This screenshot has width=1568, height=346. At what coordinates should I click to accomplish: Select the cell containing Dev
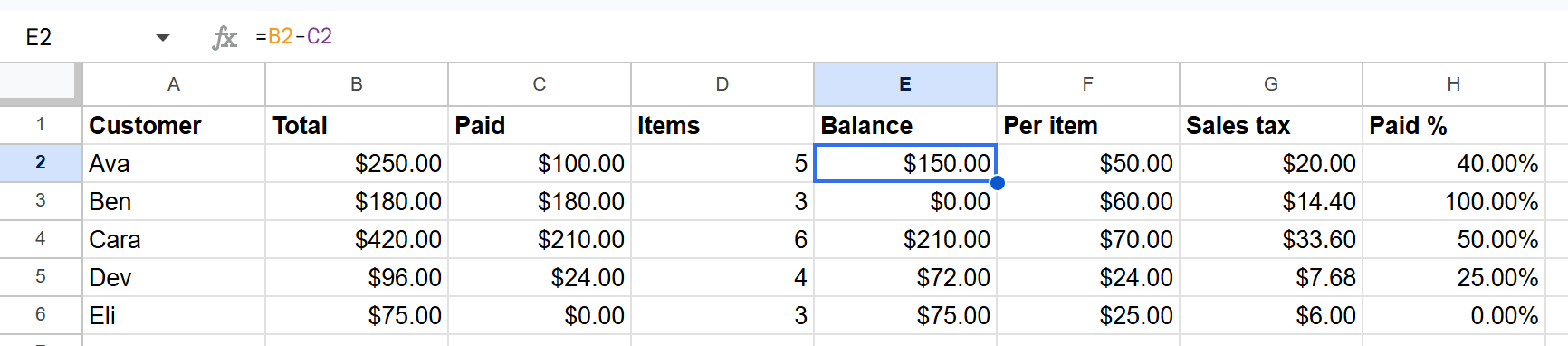point(174,277)
